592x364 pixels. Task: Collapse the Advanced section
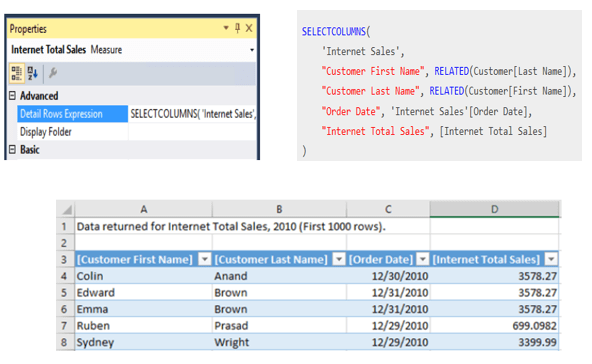coord(12,96)
